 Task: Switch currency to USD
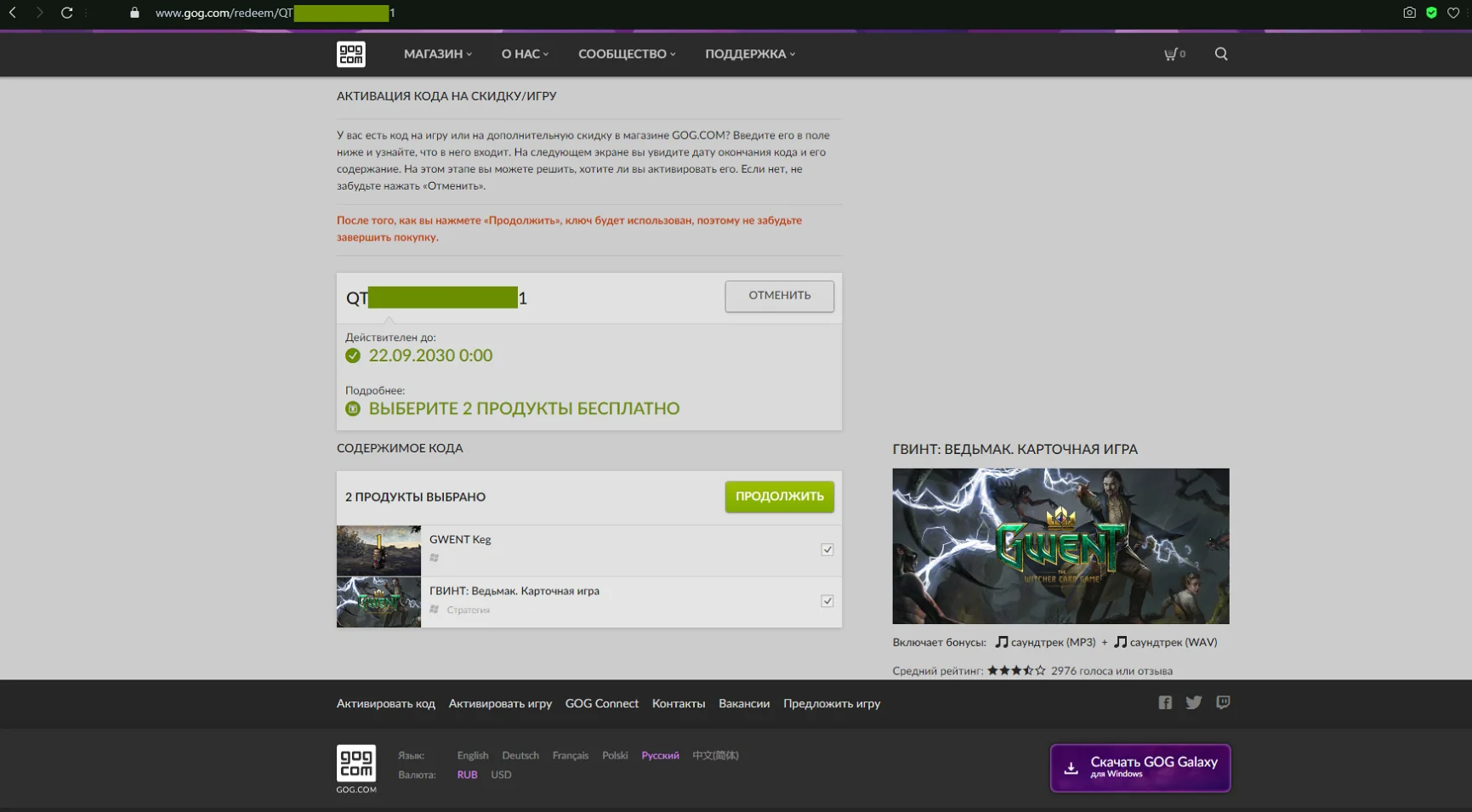click(501, 775)
